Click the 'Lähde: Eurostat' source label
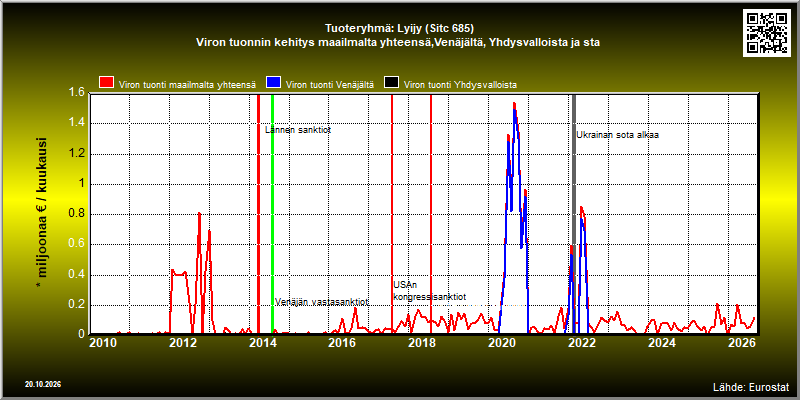800x400 pixels. (x=751, y=386)
